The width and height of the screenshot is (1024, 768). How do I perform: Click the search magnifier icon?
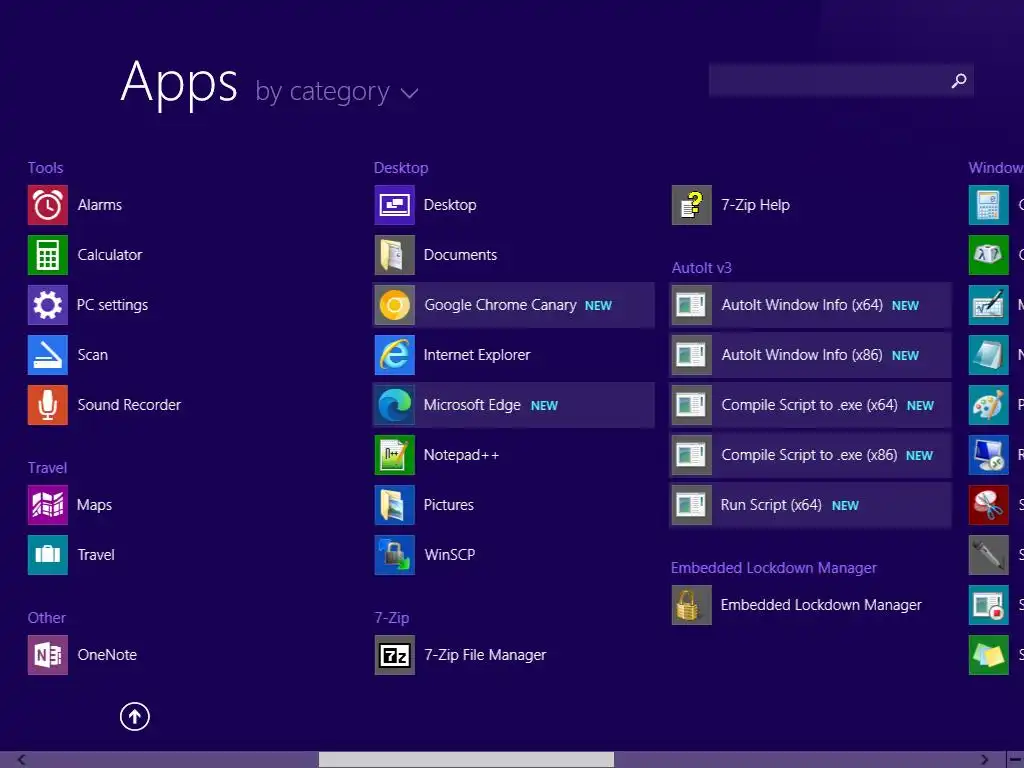tap(959, 80)
